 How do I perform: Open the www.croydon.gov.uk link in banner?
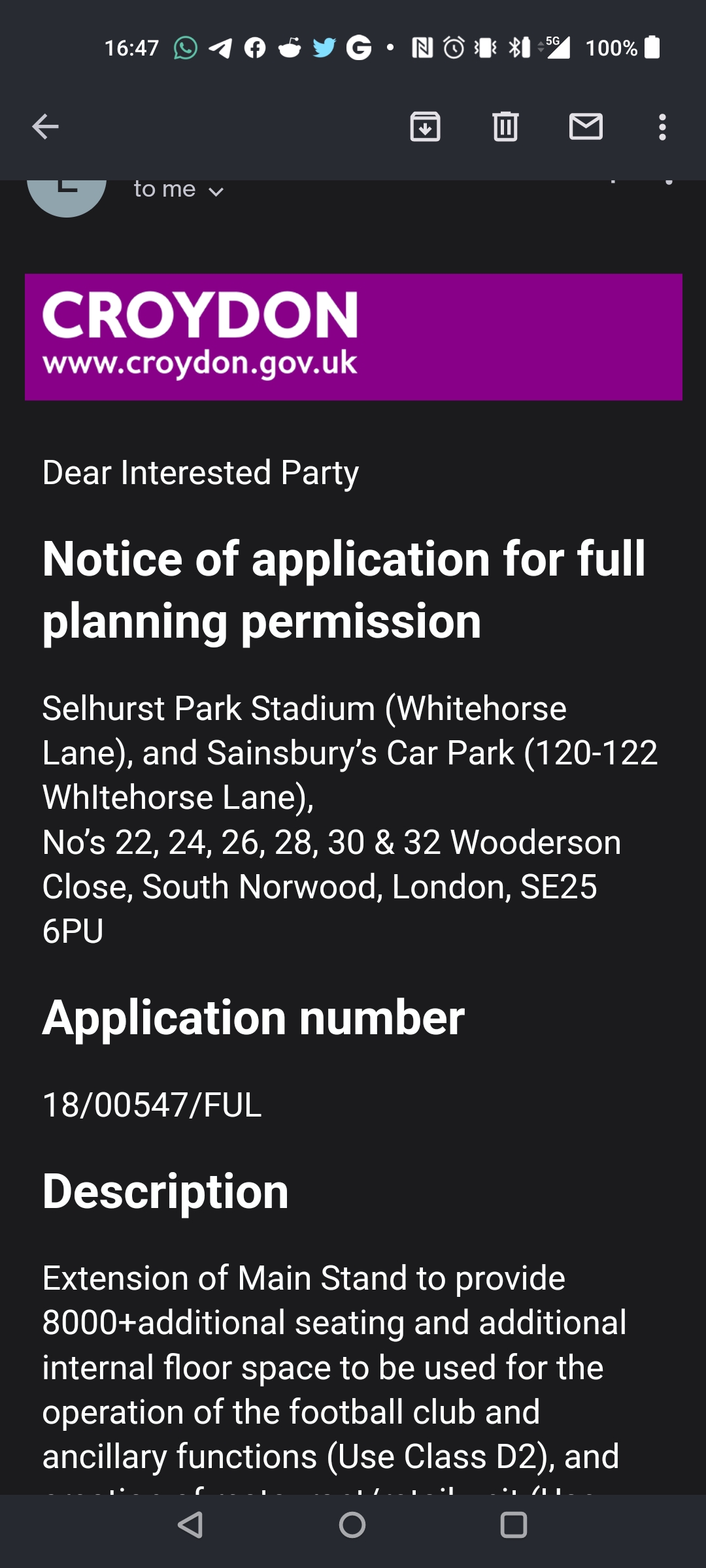(200, 364)
